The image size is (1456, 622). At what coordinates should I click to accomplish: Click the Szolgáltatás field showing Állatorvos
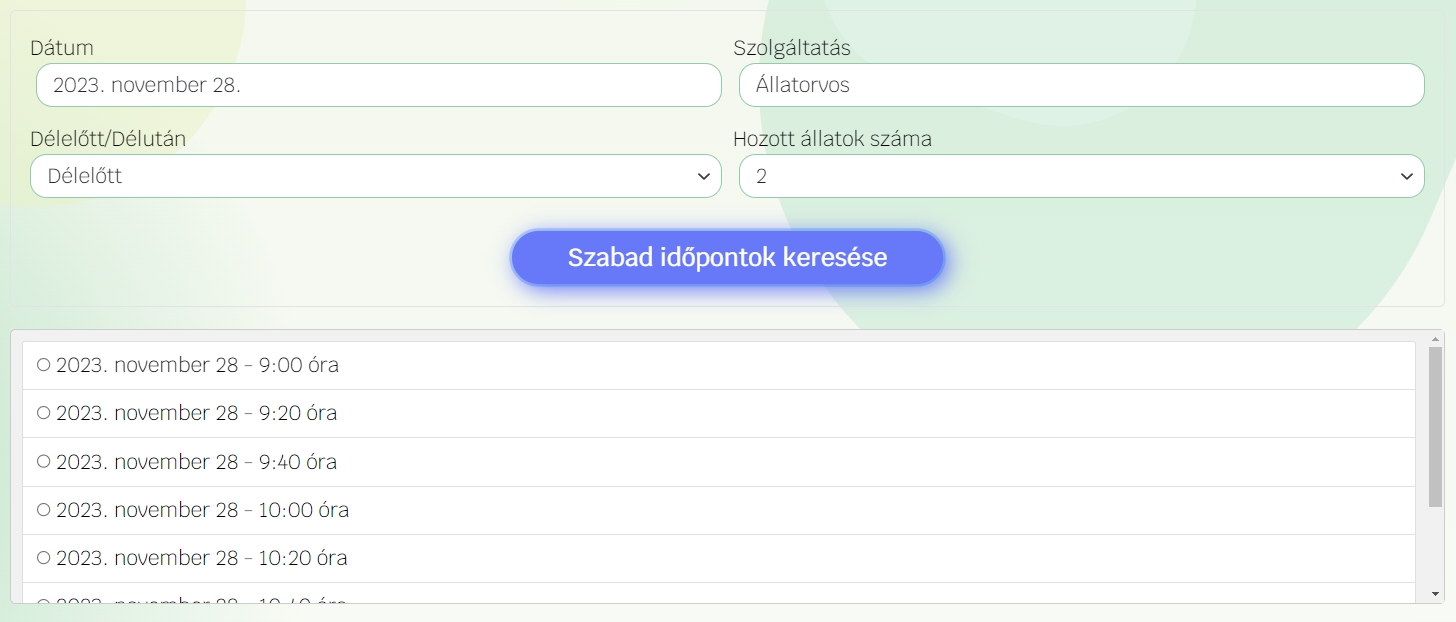pos(1081,85)
